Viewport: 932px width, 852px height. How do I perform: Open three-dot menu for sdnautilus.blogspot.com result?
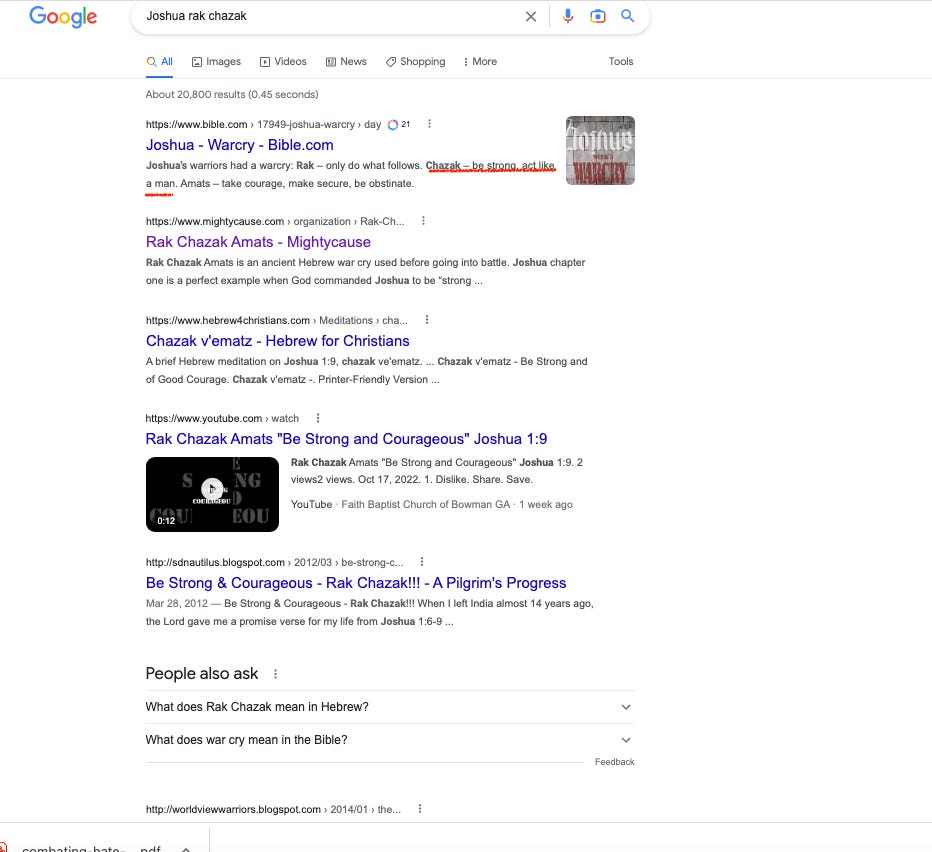click(x=422, y=561)
